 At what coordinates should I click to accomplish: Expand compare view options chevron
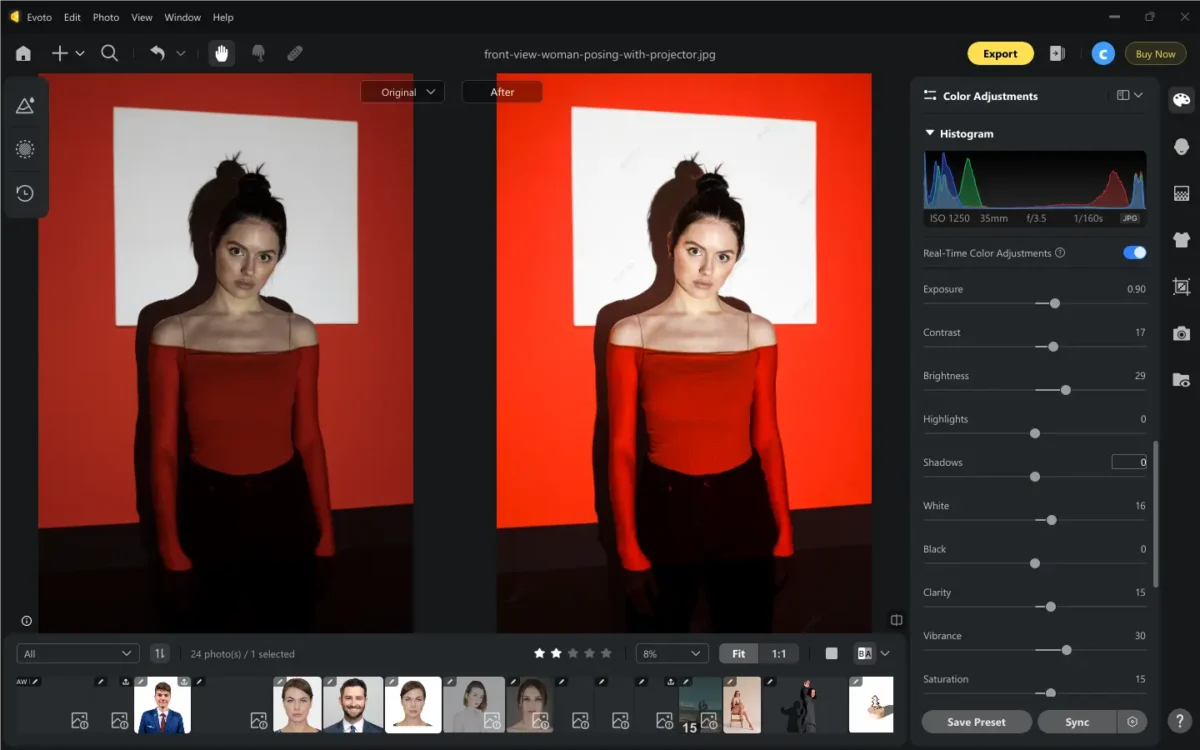click(x=885, y=653)
